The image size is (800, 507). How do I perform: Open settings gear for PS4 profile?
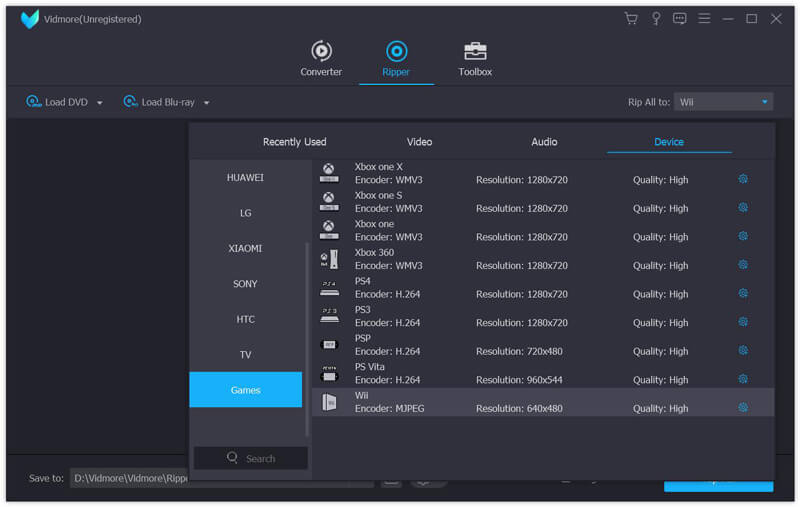(x=743, y=294)
